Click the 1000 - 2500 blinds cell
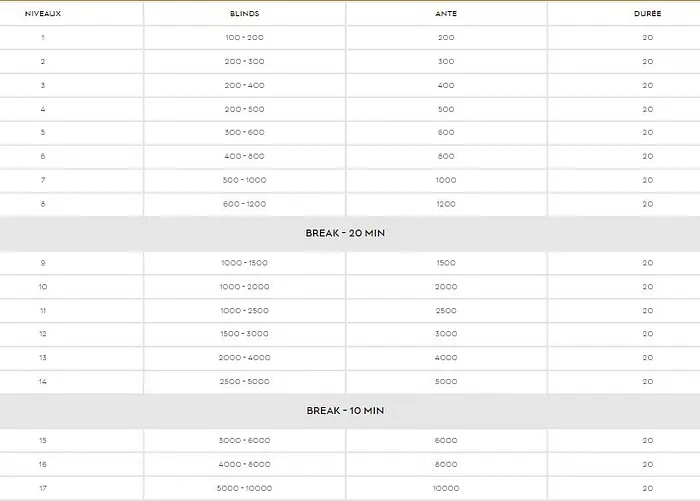Screen dimensions: 700x501 [x=245, y=311]
